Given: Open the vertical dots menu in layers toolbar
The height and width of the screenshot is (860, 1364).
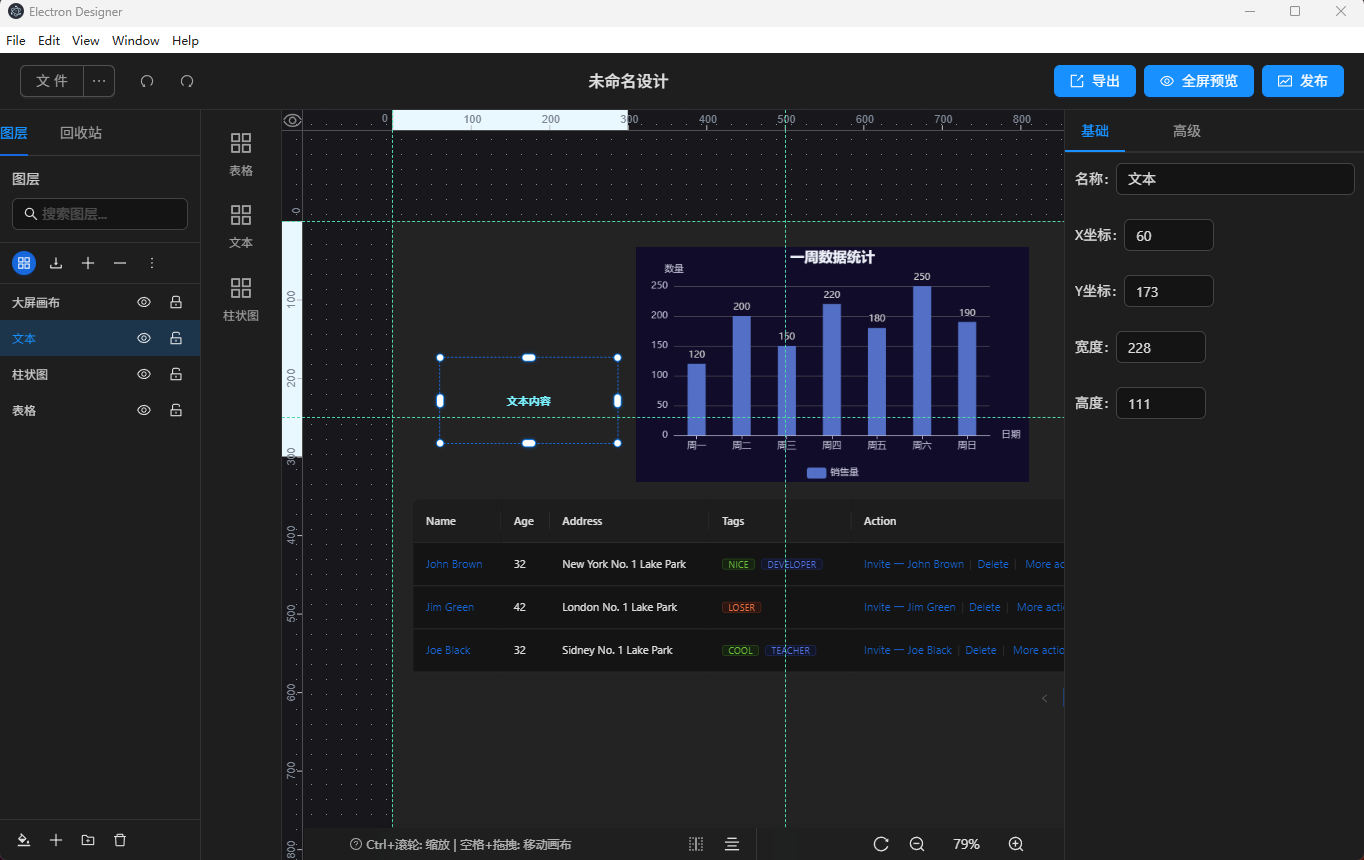Looking at the screenshot, I should click(152, 263).
